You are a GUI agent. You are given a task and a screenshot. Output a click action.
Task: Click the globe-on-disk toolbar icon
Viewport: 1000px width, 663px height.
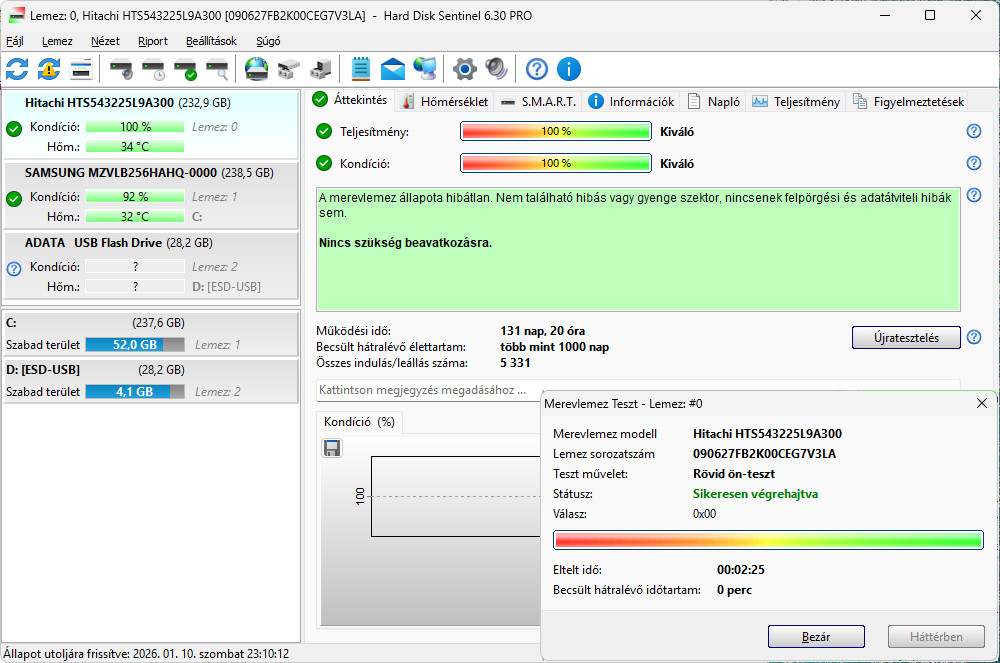(257, 69)
